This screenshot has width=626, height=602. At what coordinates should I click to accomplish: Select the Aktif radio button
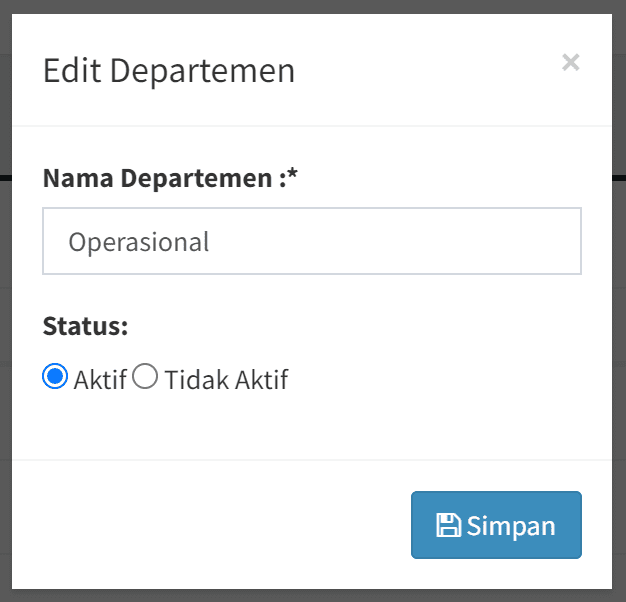click(x=55, y=377)
